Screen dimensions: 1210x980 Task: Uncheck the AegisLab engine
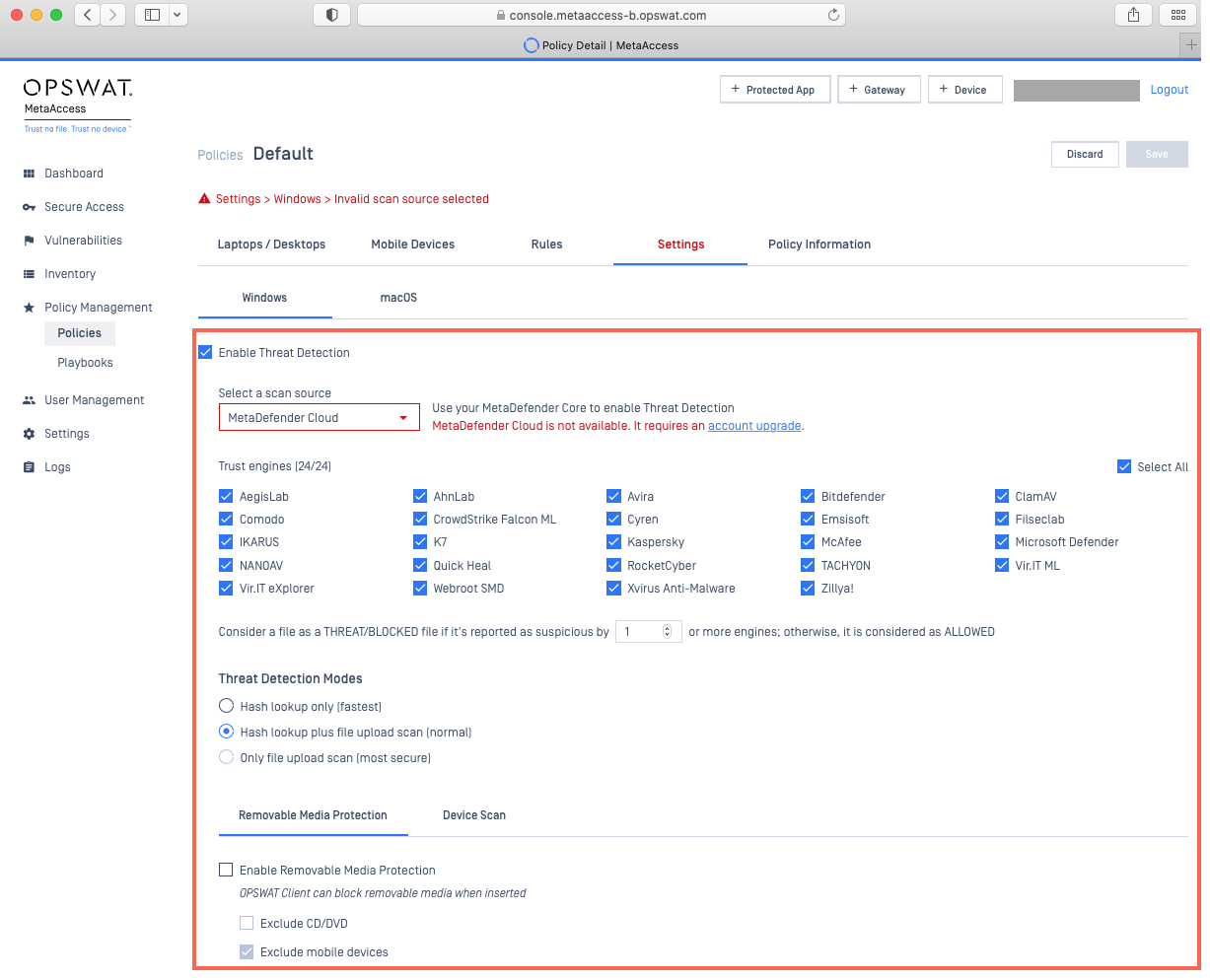click(x=226, y=497)
